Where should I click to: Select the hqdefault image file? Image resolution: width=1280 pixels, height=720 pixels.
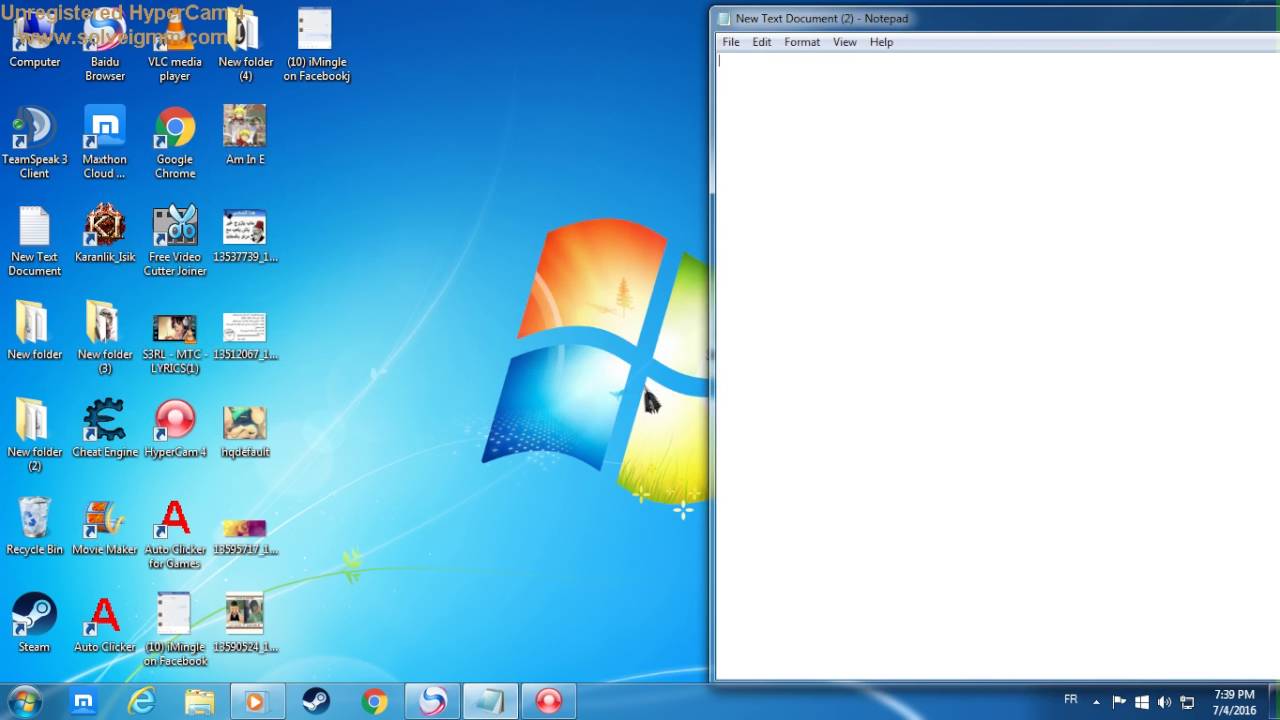click(245, 432)
